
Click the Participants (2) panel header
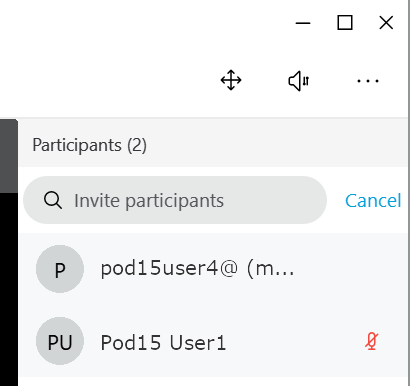89,145
